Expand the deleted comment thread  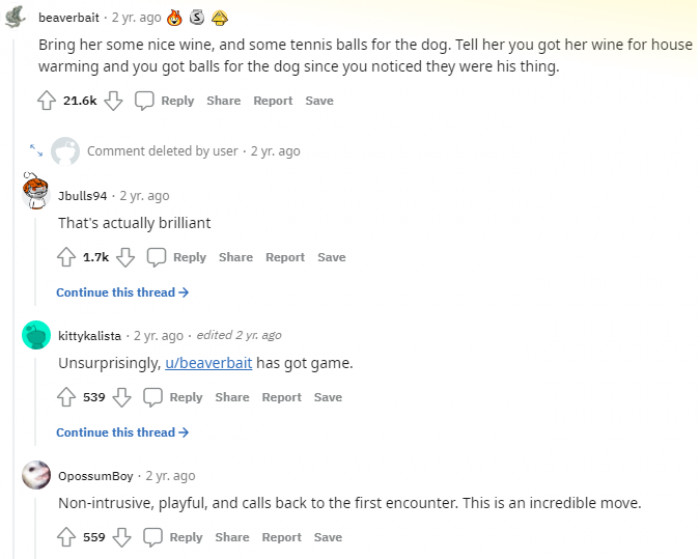[x=36, y=150]
